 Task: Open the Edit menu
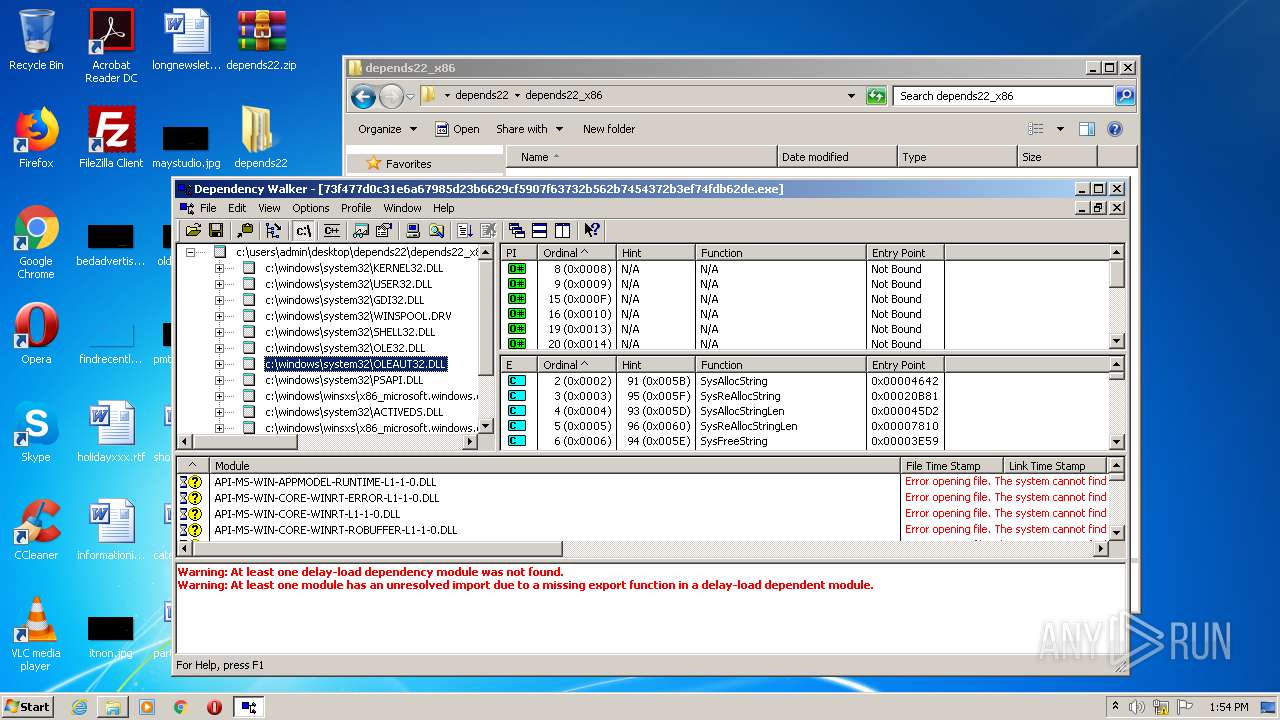click(x=237, y=208)
